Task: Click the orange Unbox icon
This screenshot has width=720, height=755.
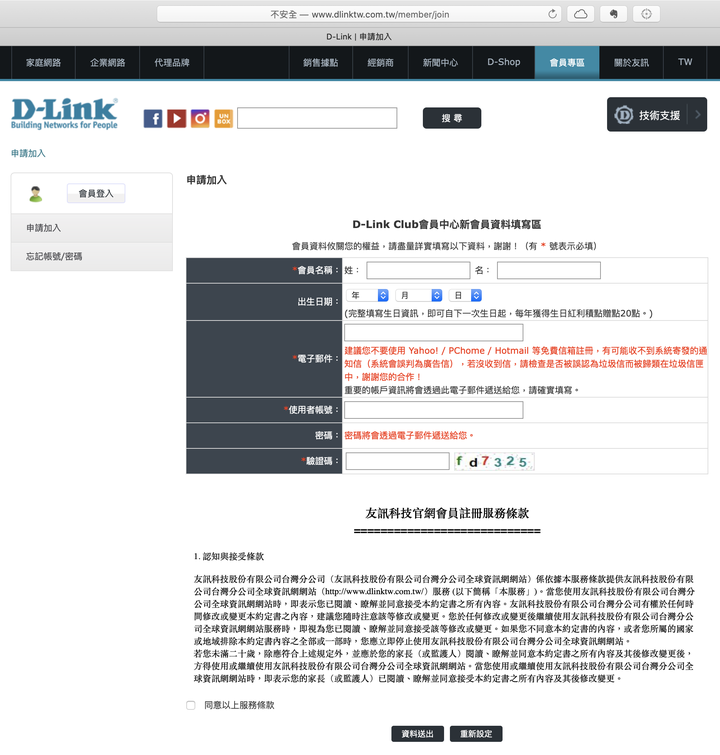Action: 223,118
